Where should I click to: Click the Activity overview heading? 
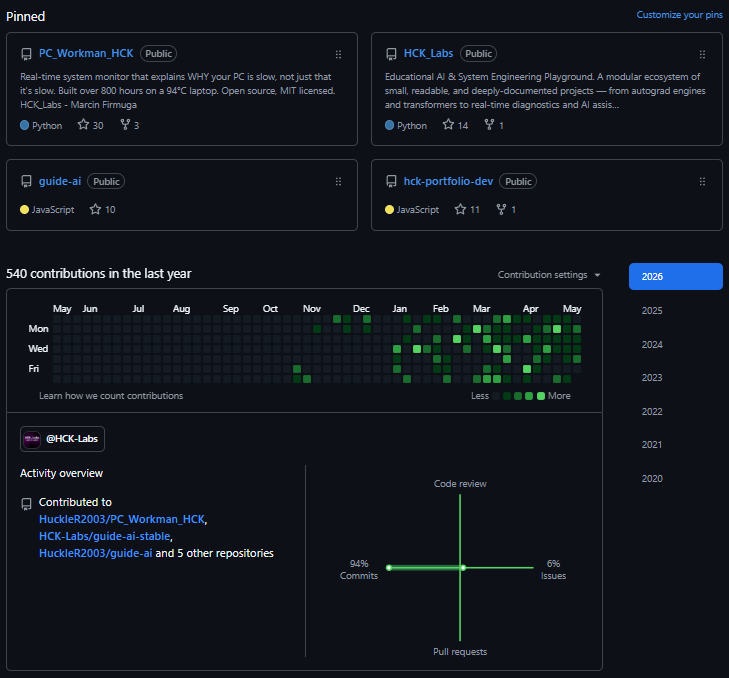61,473
